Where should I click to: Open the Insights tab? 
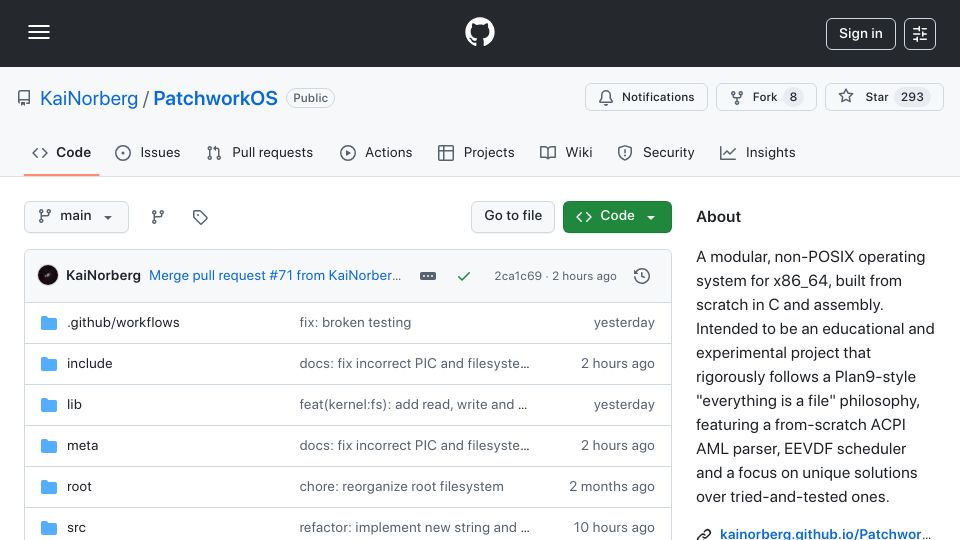pos(757,152)
